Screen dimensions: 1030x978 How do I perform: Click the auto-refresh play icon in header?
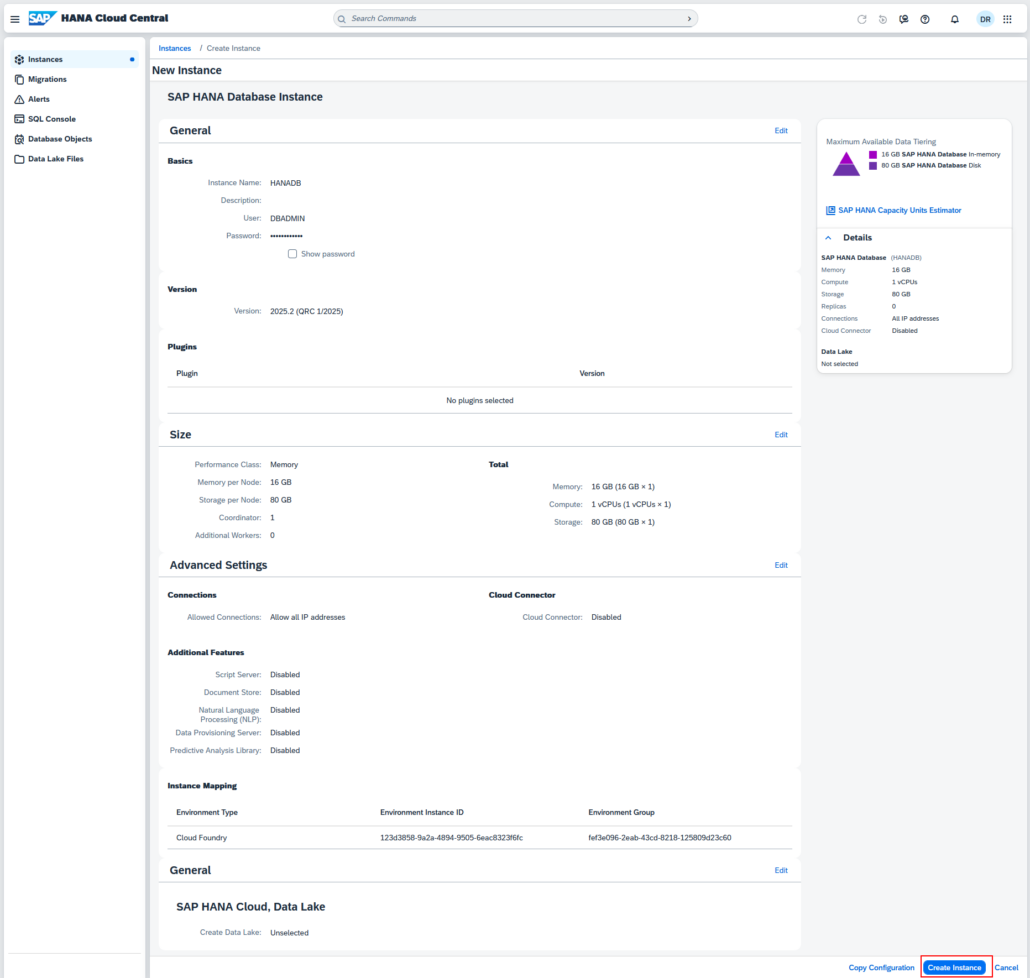pyautogui.click(x=883, y=19)
